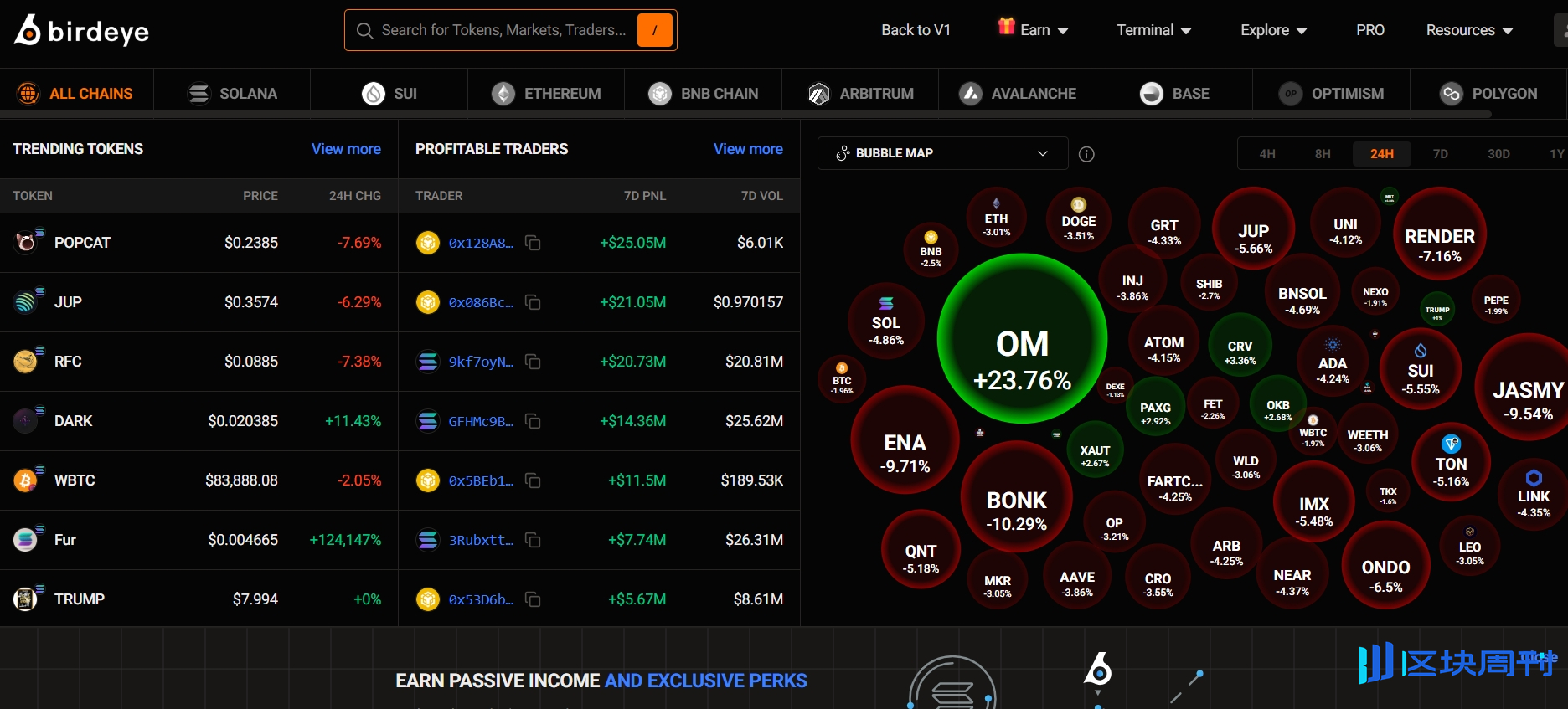Copy the 3Rubxtt trader address
This screenshot has width=1568, height=709.
(x=533, y=540)
